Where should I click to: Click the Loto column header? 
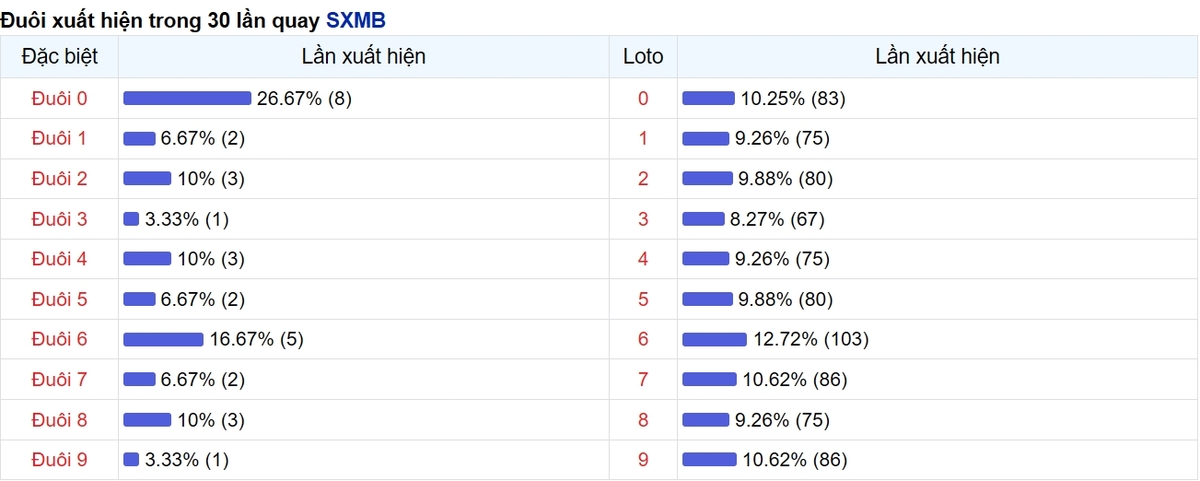click(643, 56)
